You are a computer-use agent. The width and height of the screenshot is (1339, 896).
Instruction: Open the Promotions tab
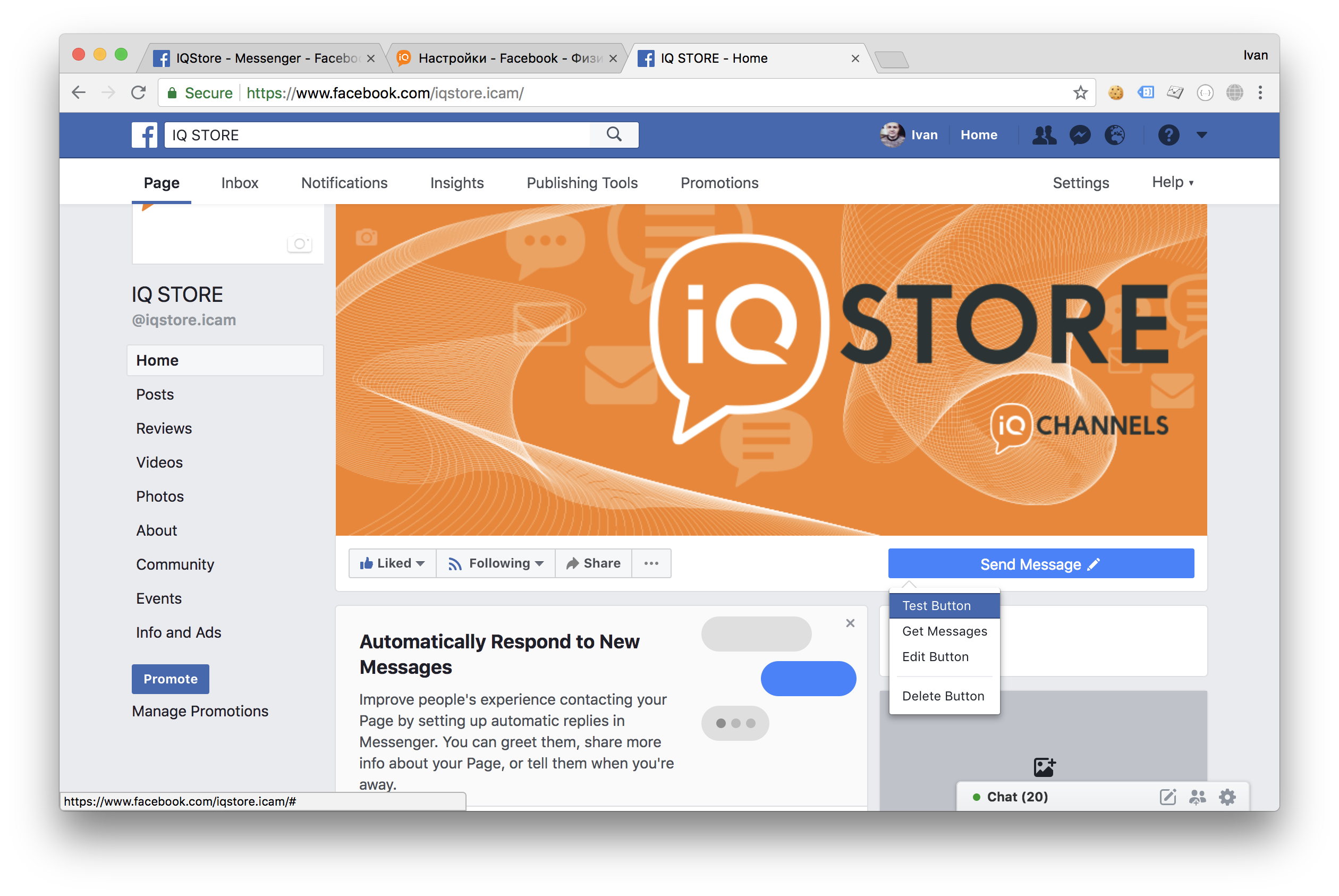(x=720, y=183)
